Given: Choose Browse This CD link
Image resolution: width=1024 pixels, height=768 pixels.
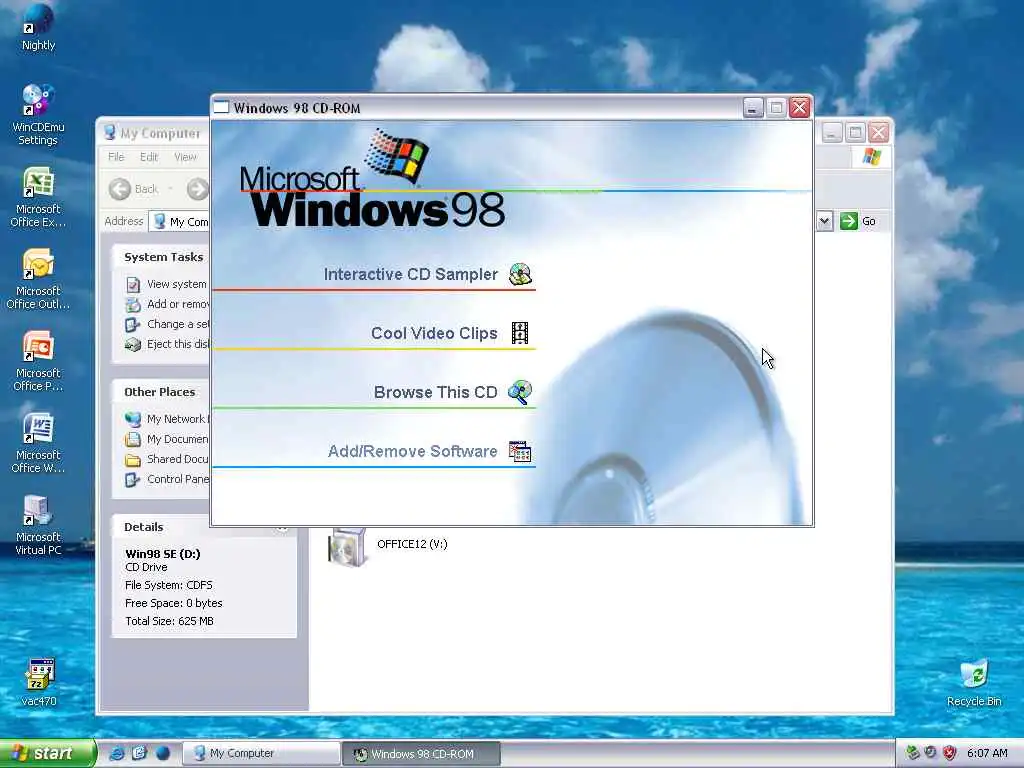Looking at the screenshot, I should (x=436, y=392).
